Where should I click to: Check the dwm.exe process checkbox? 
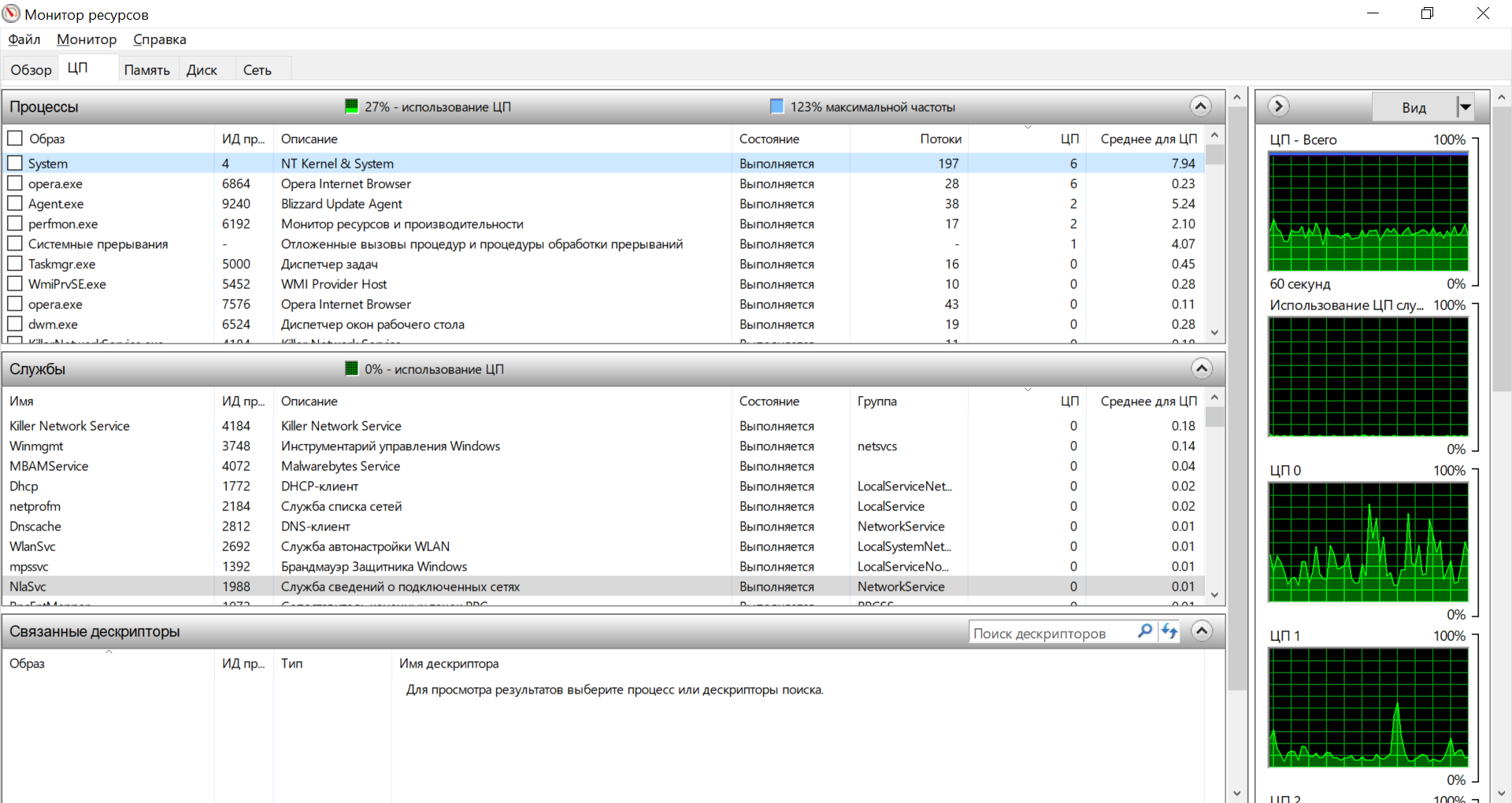pos(15,324)
